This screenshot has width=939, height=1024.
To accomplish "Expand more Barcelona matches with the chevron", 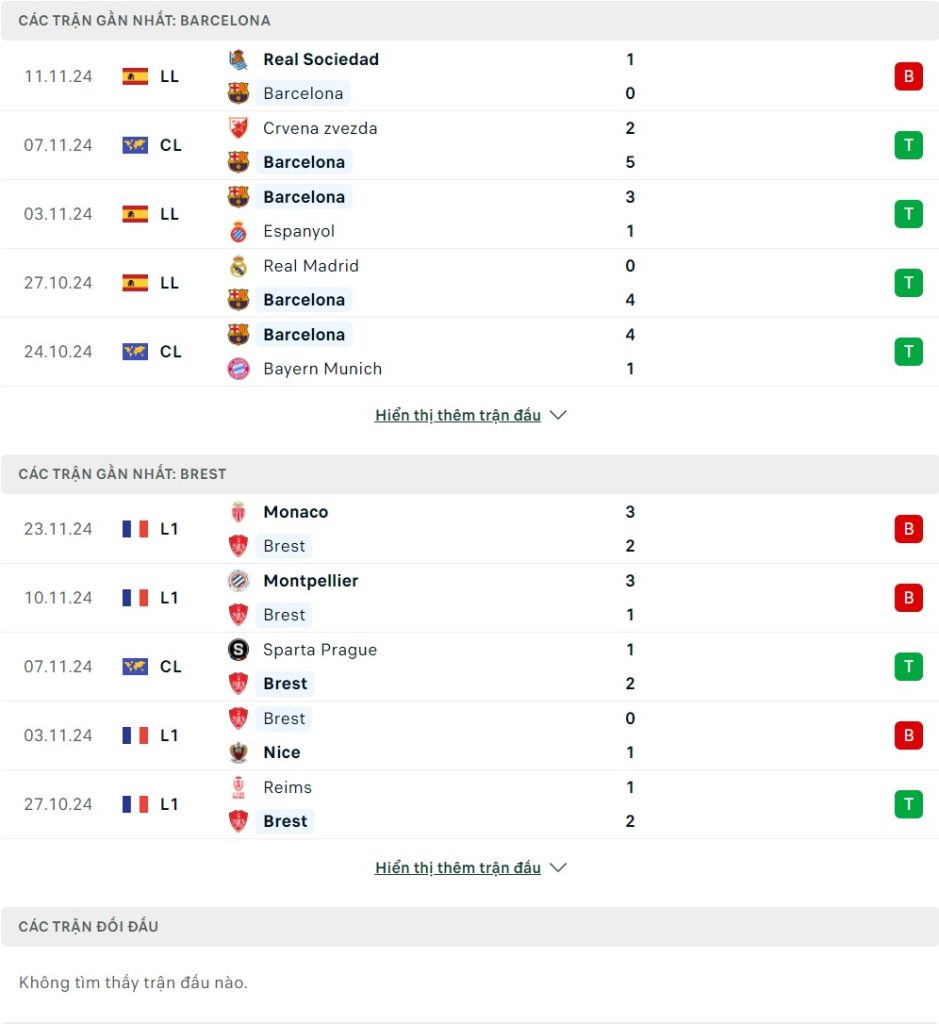I will coord(558,416).
